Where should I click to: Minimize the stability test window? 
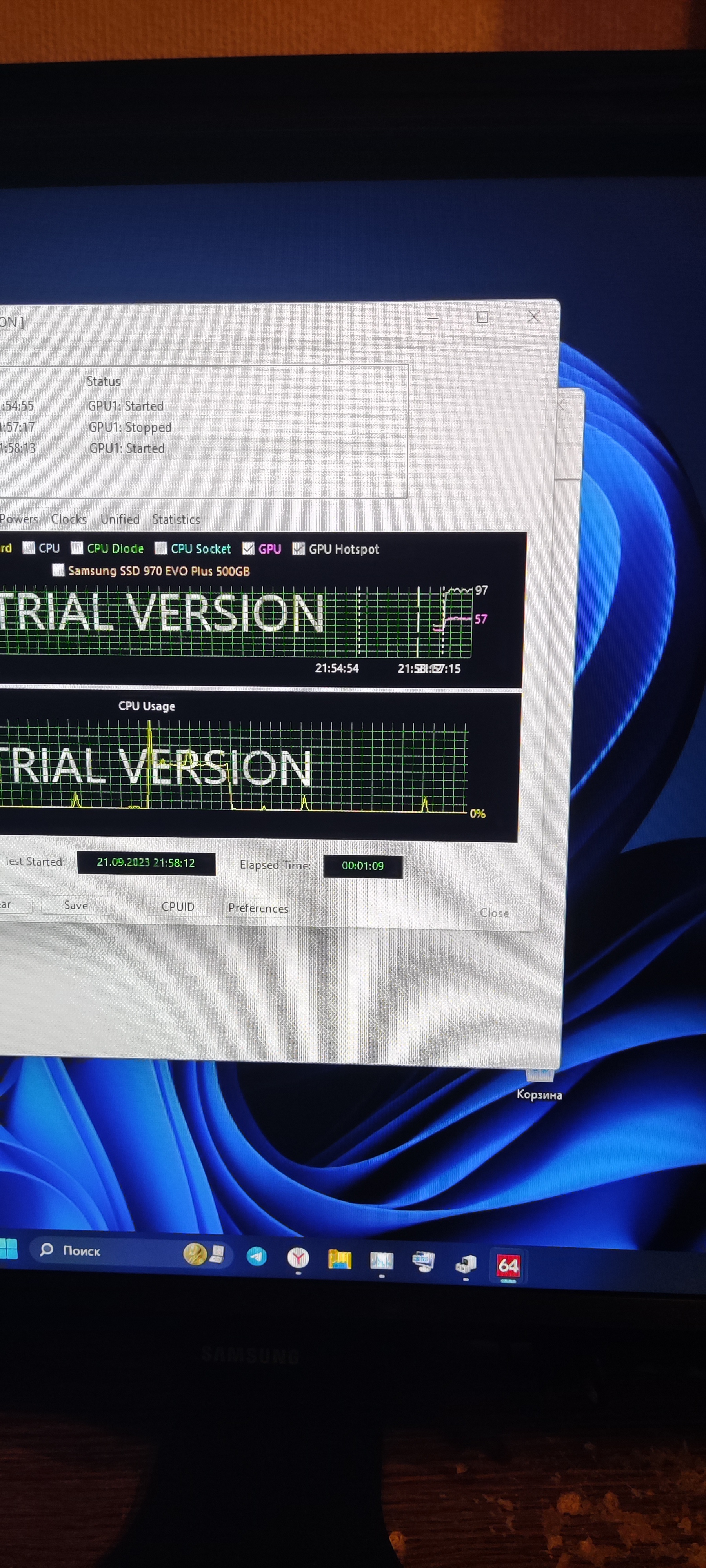[x=433, y=318]
